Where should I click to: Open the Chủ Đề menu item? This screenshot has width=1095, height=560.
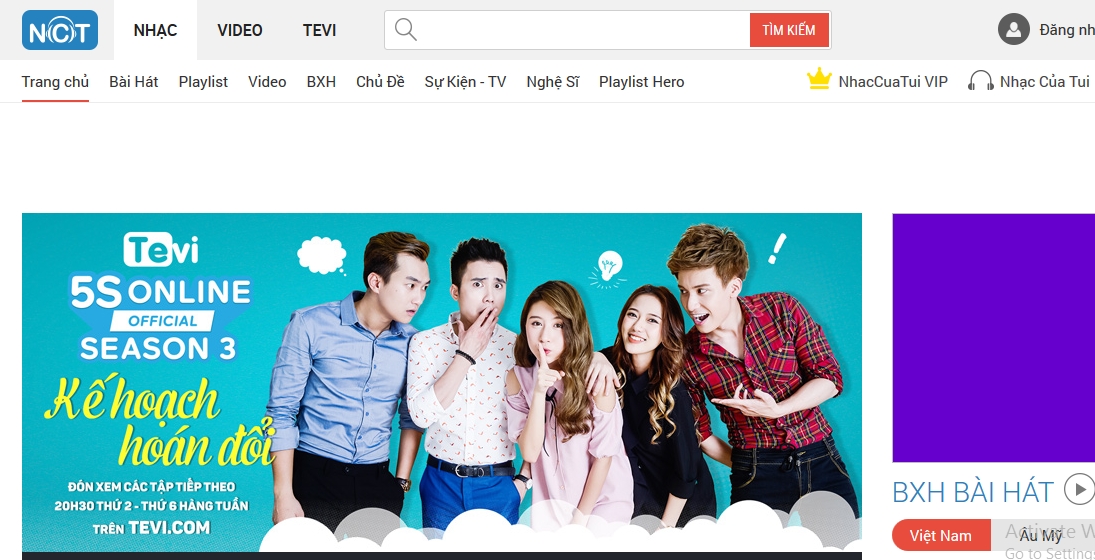[380, 82]
